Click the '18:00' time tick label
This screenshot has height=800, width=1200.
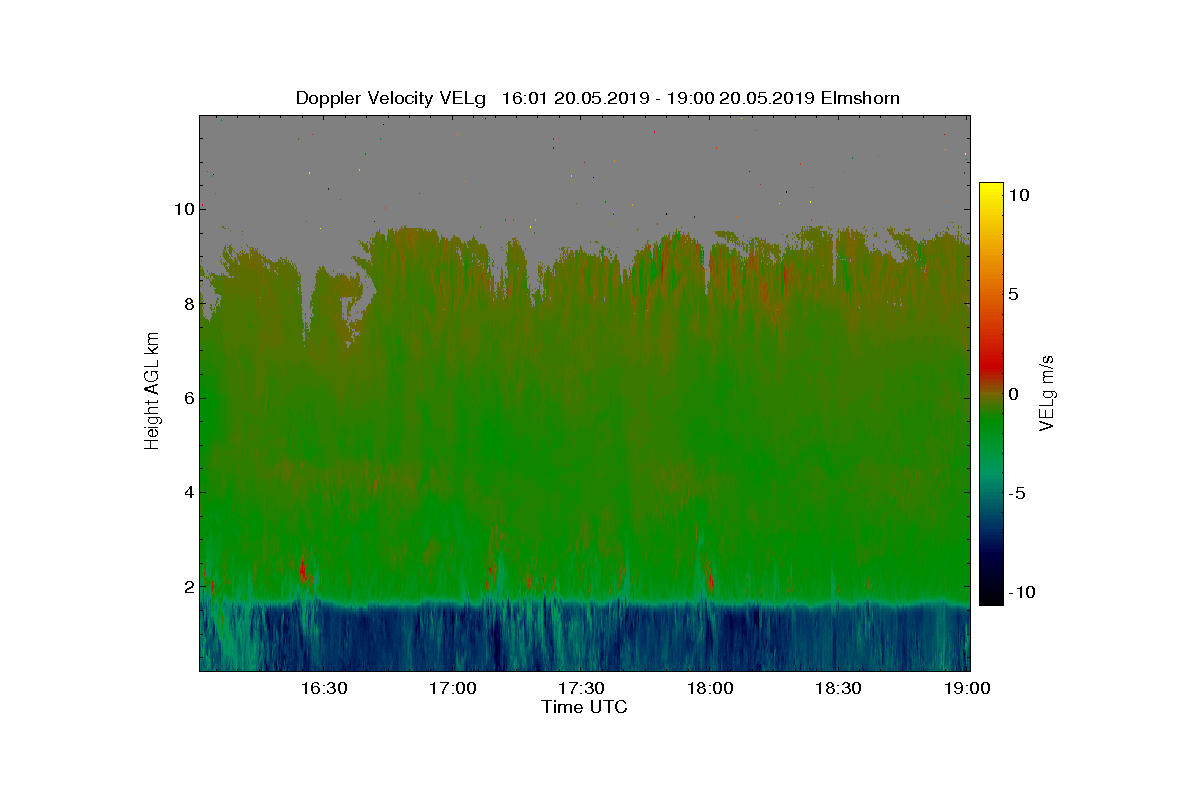710,688
